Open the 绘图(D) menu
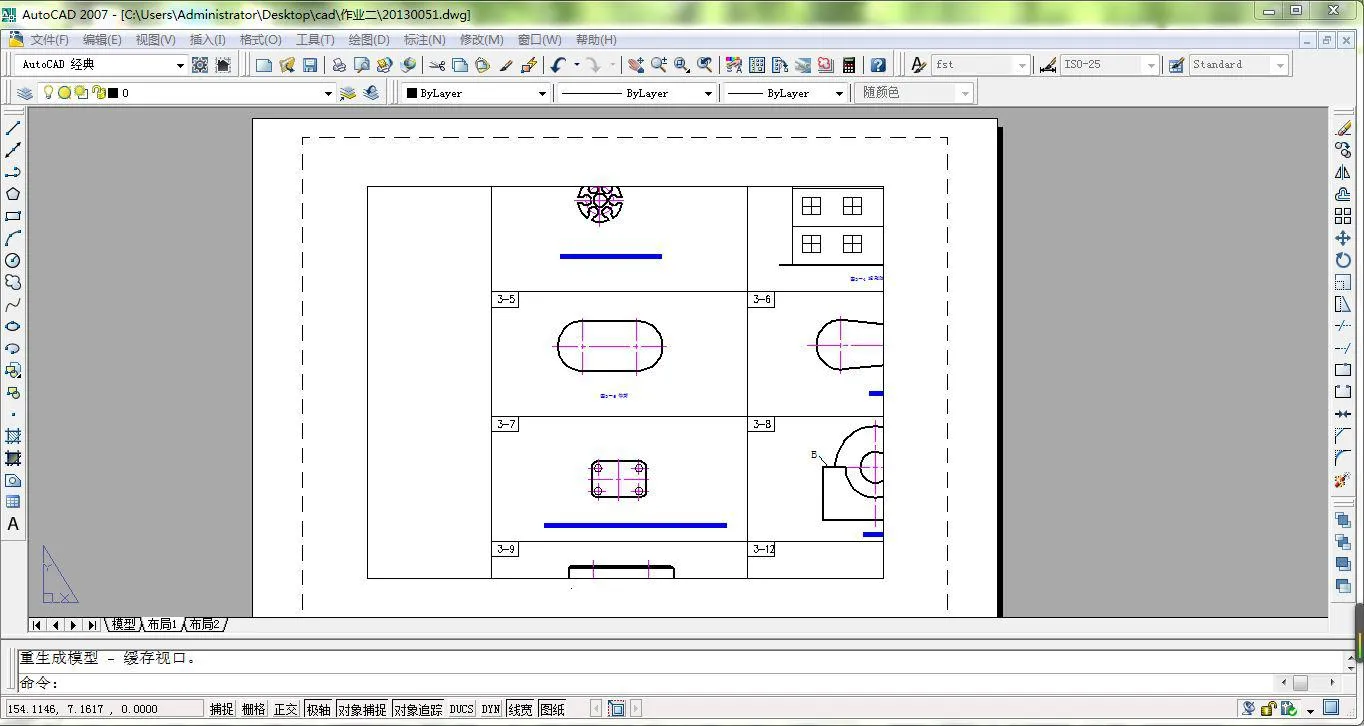 point(368,40)
